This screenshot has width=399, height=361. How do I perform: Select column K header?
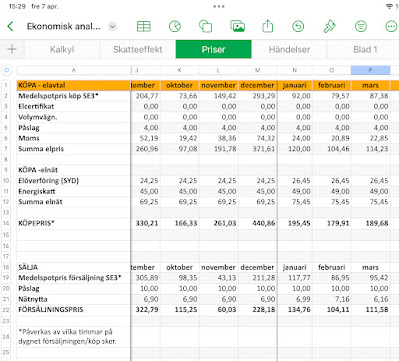point(180,70)
